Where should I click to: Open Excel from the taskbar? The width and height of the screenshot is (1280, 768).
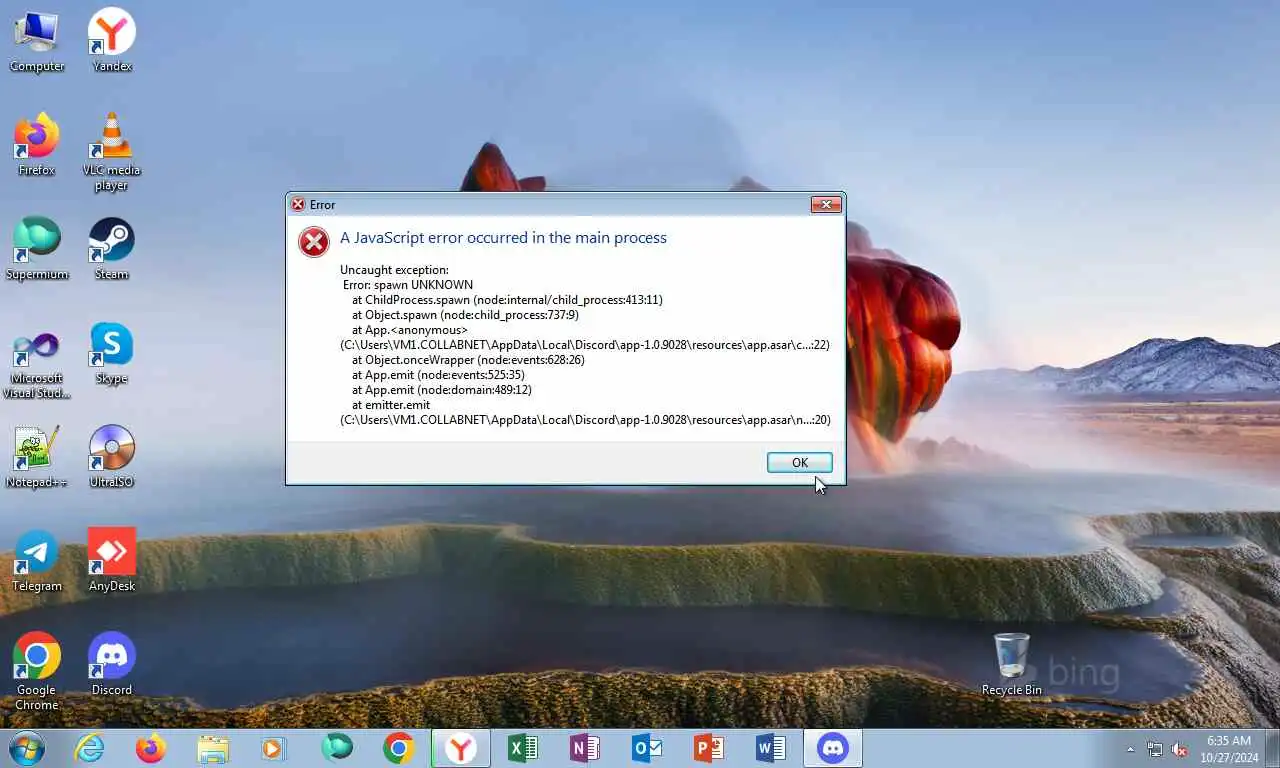coord(523,748)
